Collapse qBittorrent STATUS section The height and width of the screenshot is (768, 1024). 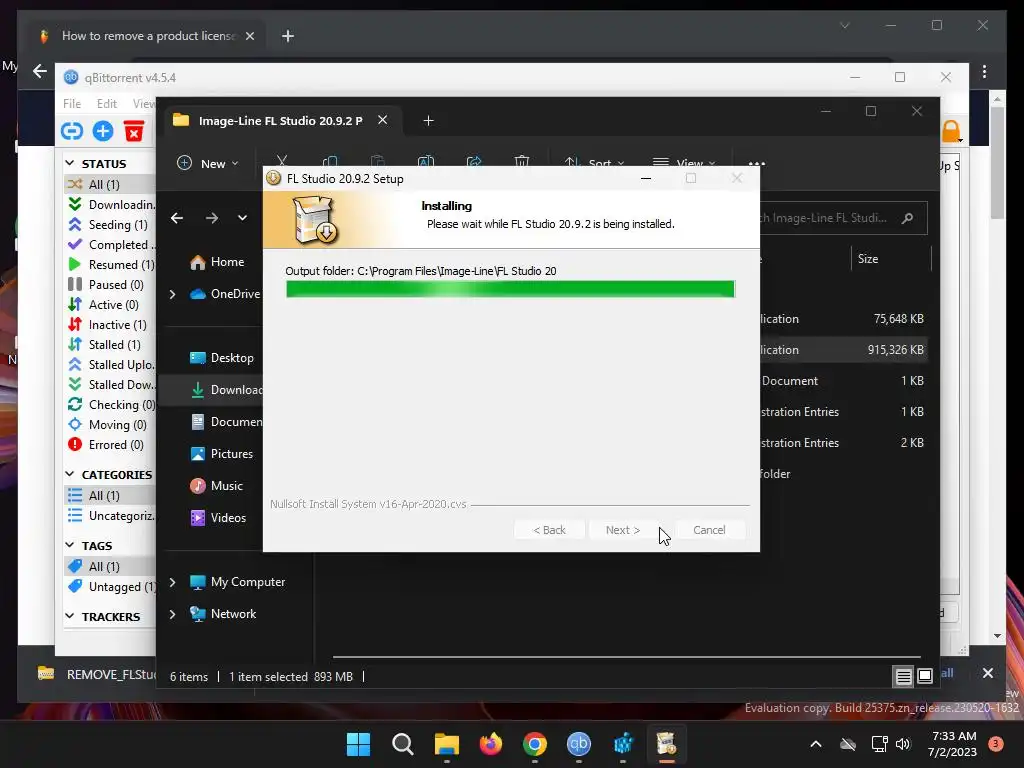click(x=70, y=163)
